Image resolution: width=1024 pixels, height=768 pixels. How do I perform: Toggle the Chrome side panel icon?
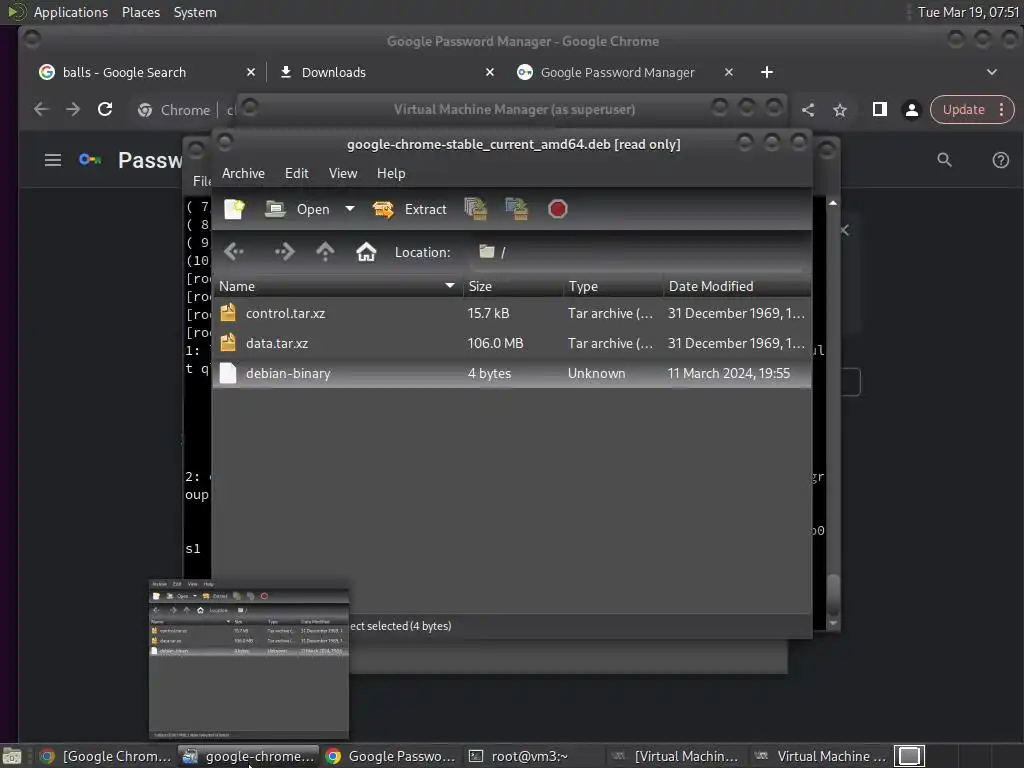[880, 110]
